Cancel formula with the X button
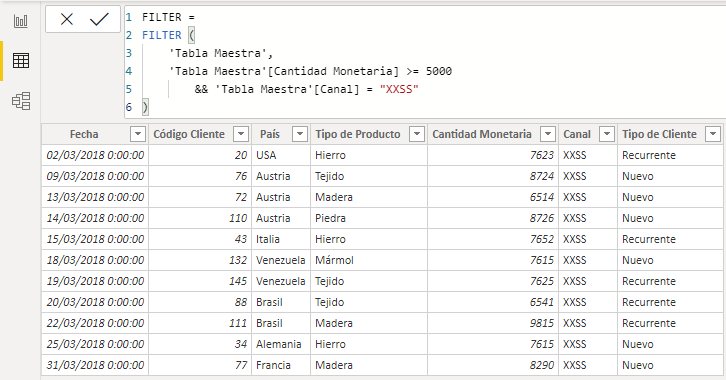The image size is (726, 380). pos(67,19)
